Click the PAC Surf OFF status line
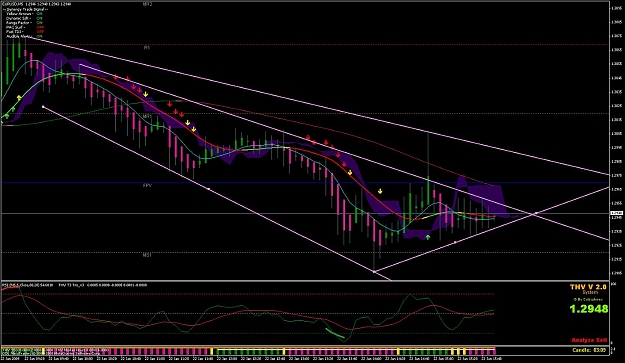The image size is (625, 363). [25, 27]
